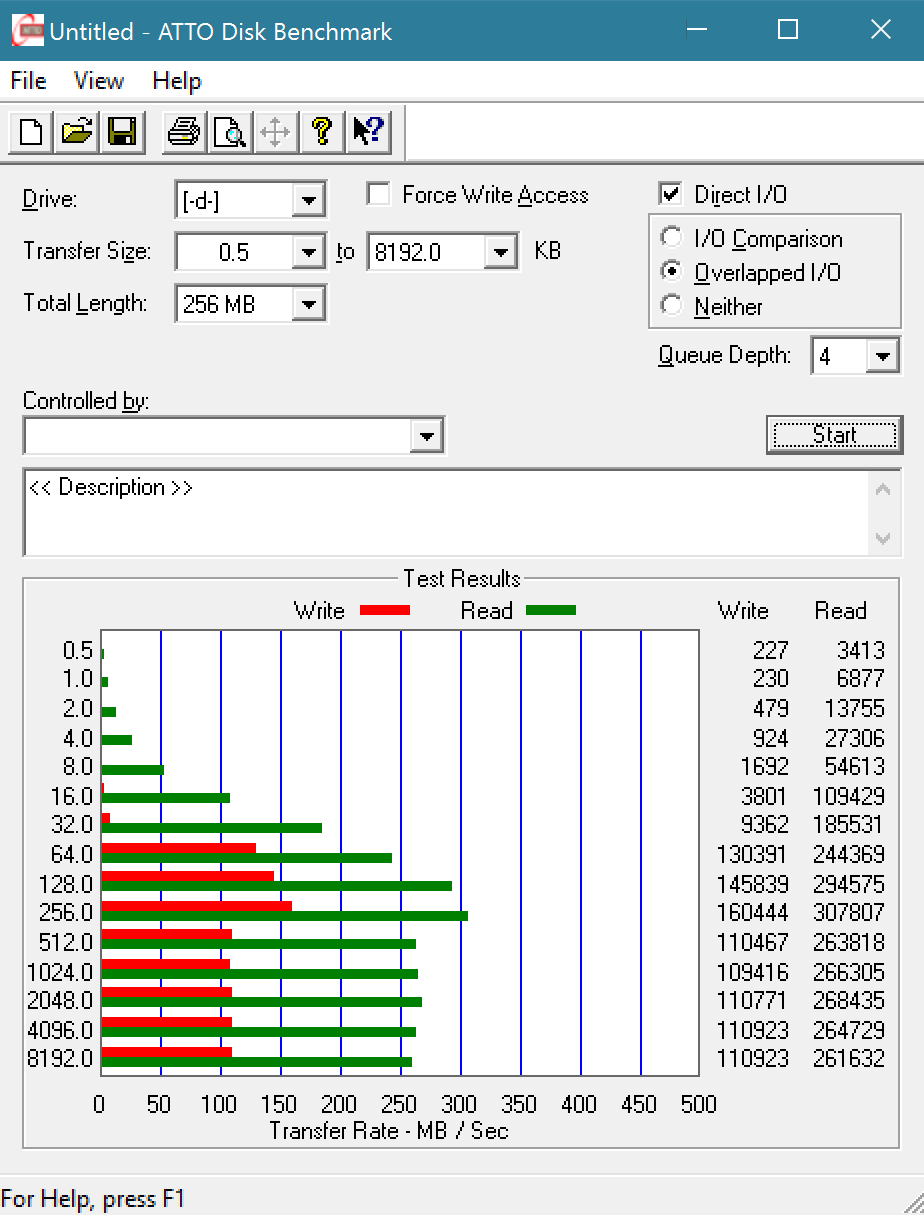
Task: Click the Transfer Rate - MB / Sec axis label
Action: pos(389,1131)
